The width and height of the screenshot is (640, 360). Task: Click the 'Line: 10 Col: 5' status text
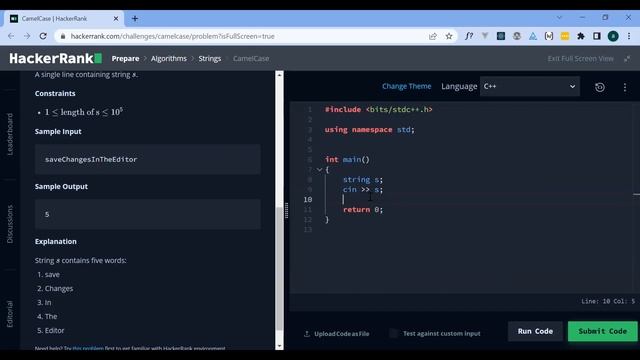608,301
